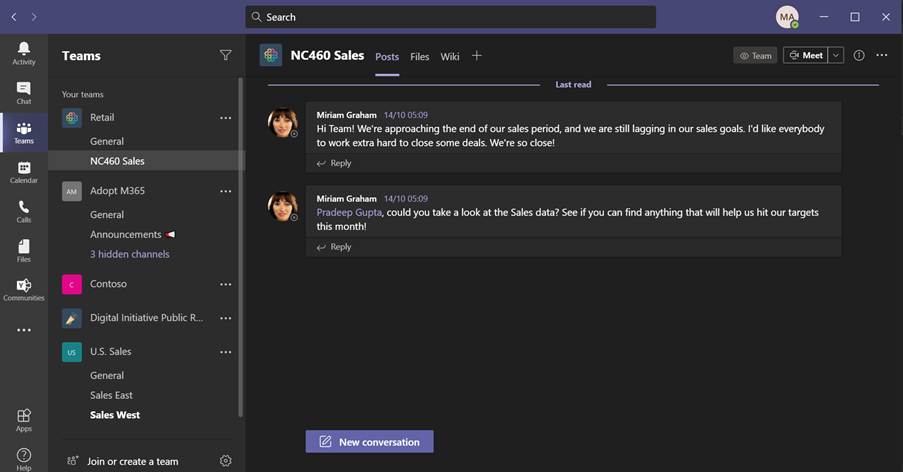Click Join or create a team

(132, 461)
